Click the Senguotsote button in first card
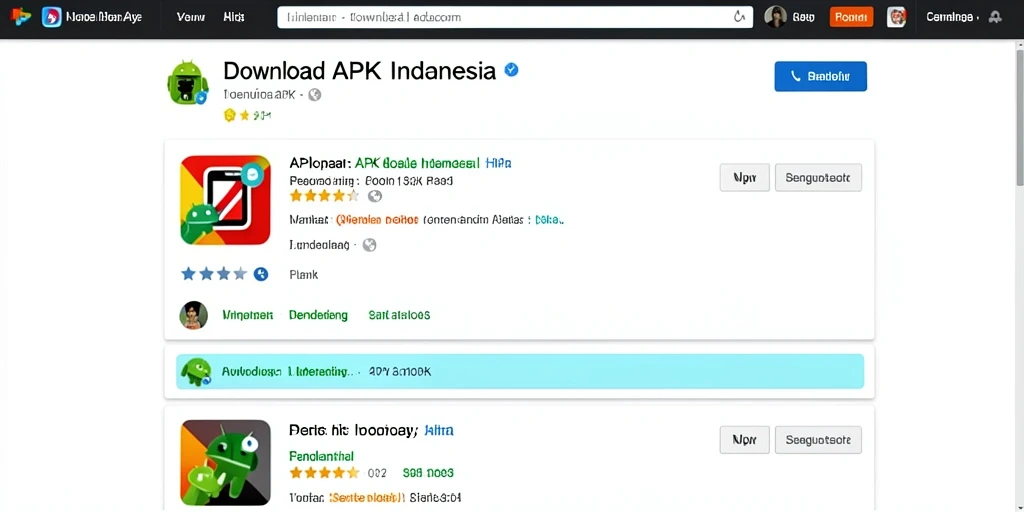1024x512 pixels. (x=818, y=178)
